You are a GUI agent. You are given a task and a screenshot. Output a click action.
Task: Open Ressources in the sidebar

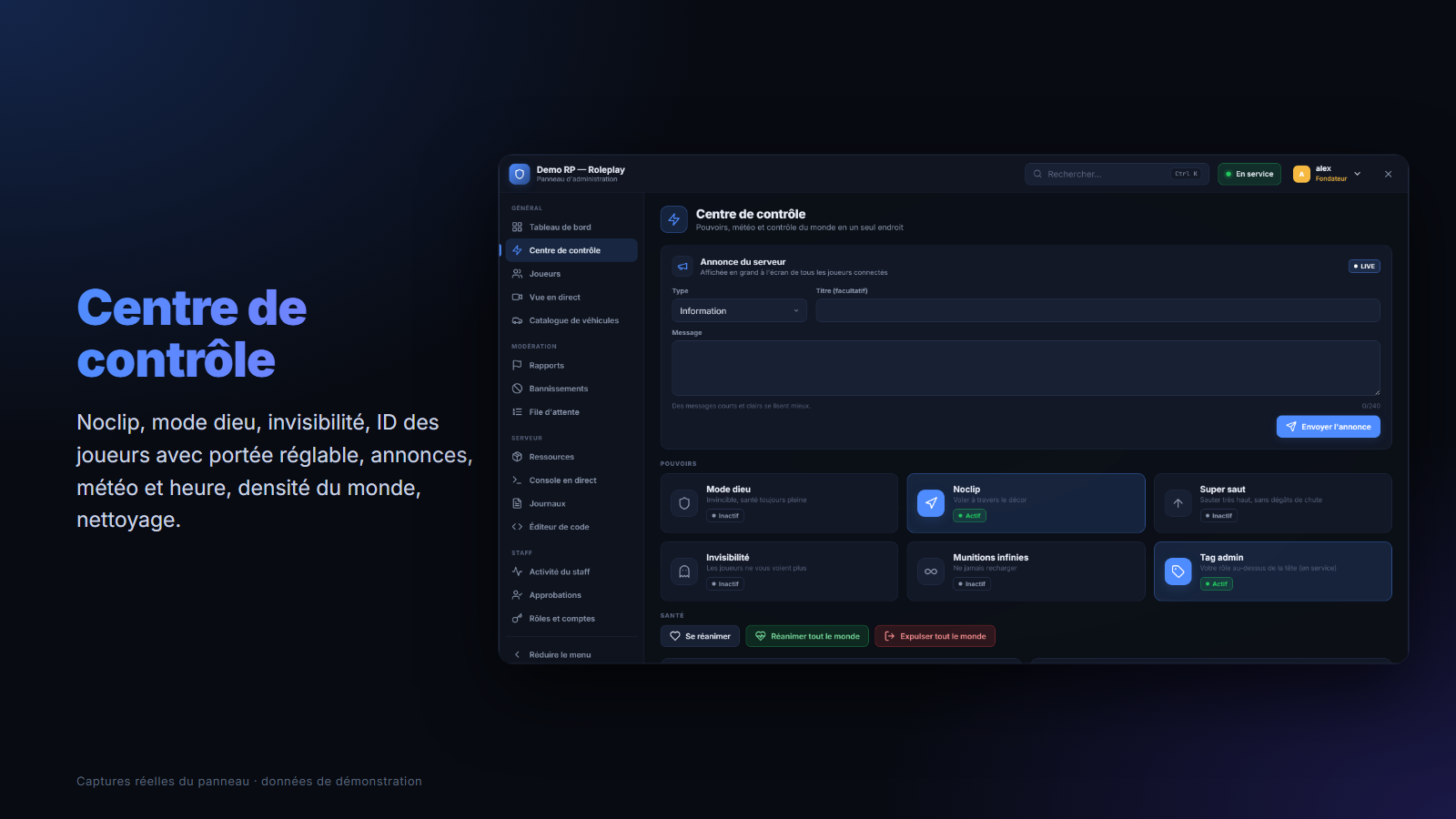point(571,457)
